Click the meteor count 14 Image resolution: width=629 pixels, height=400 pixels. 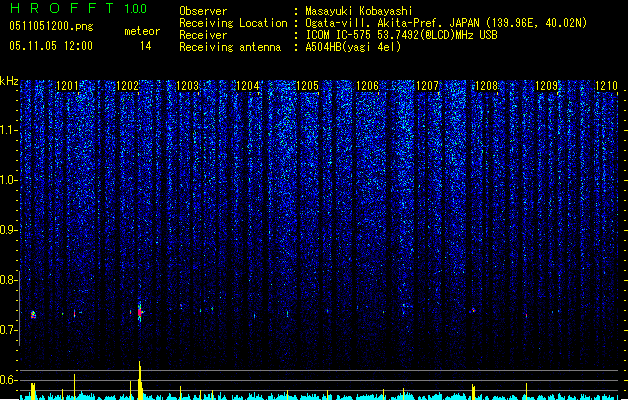[146, 46]
